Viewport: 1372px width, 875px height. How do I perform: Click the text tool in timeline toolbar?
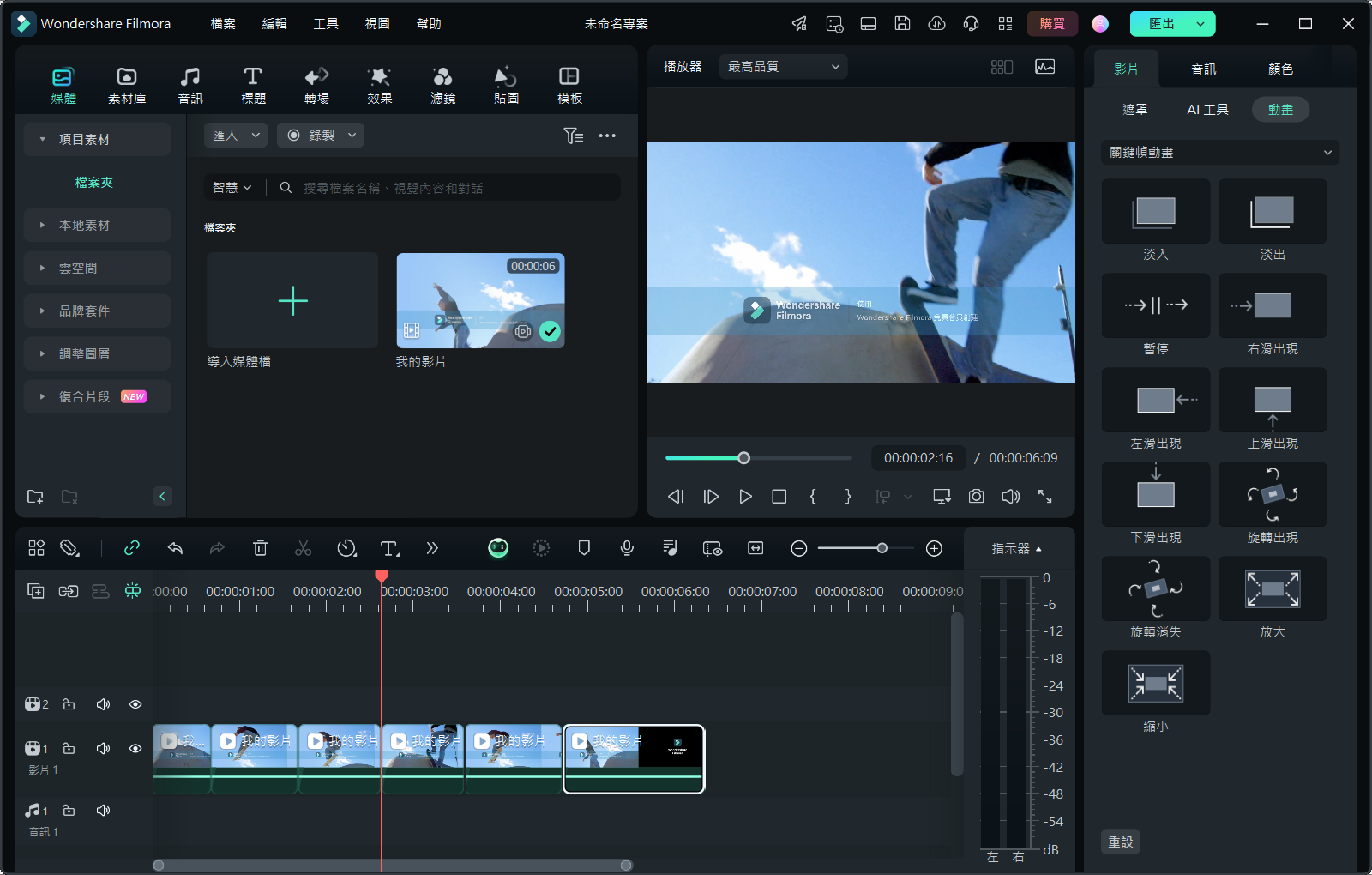pos(389,548)
